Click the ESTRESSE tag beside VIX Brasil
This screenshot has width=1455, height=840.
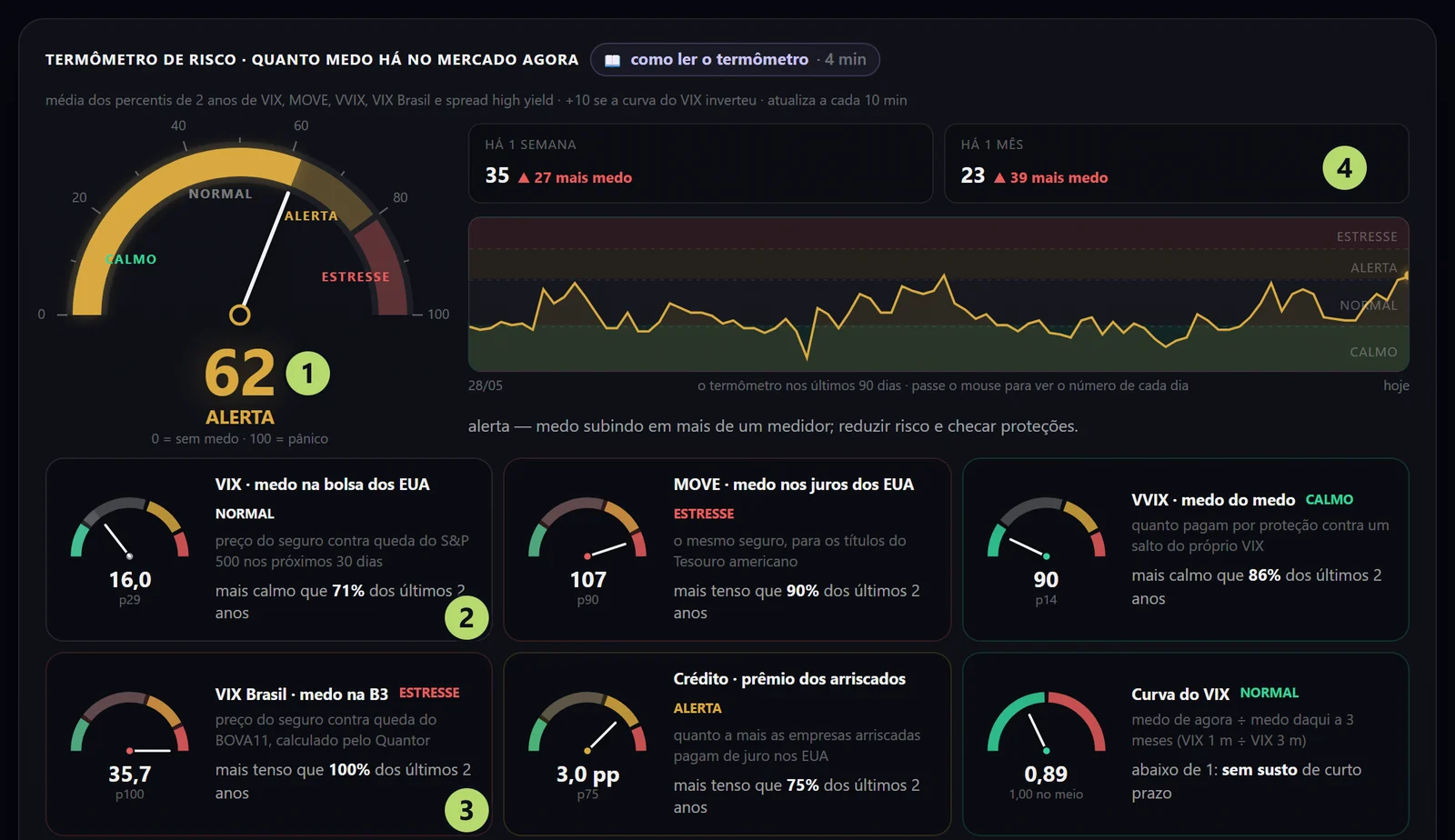click(x=429, y=693)
